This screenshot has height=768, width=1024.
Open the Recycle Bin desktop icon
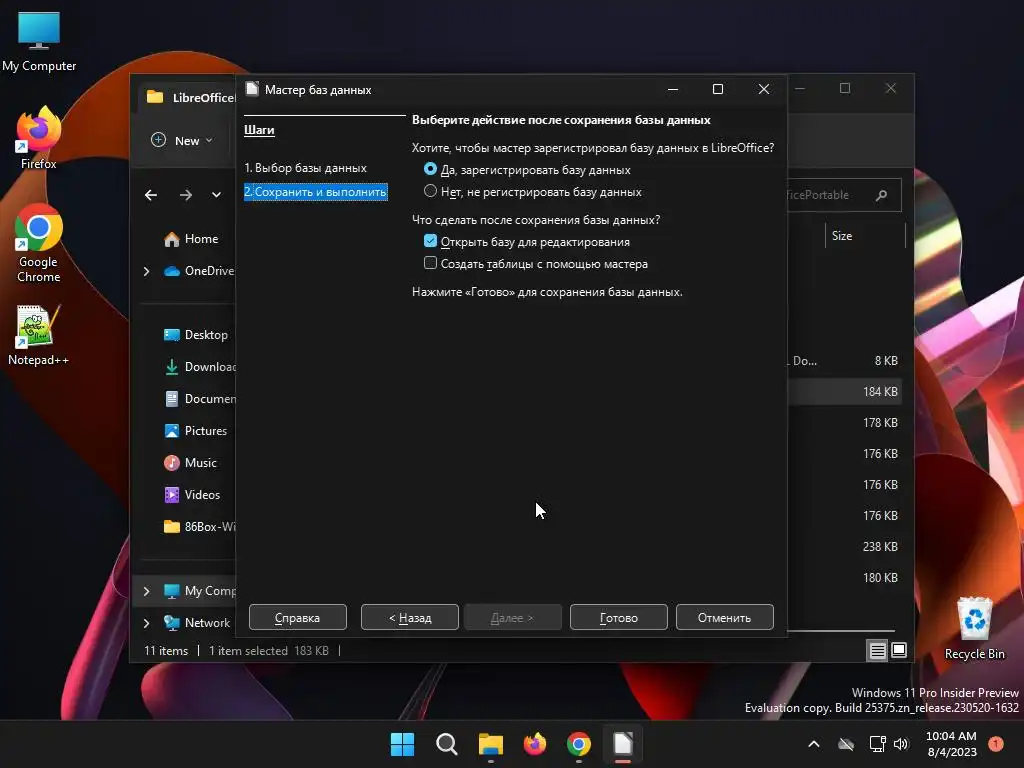click(974, 628)
